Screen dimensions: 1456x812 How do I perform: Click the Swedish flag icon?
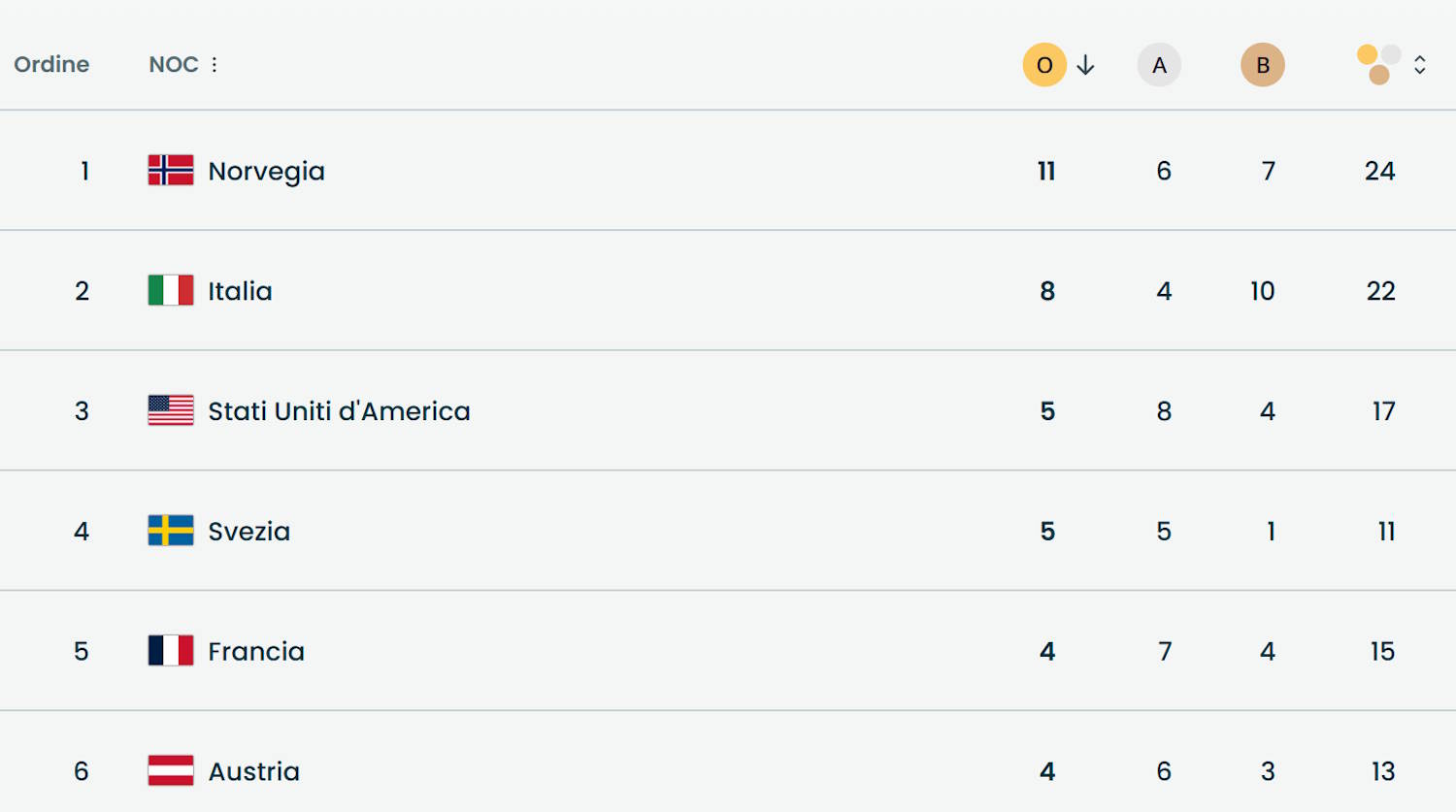click(171, 531)
